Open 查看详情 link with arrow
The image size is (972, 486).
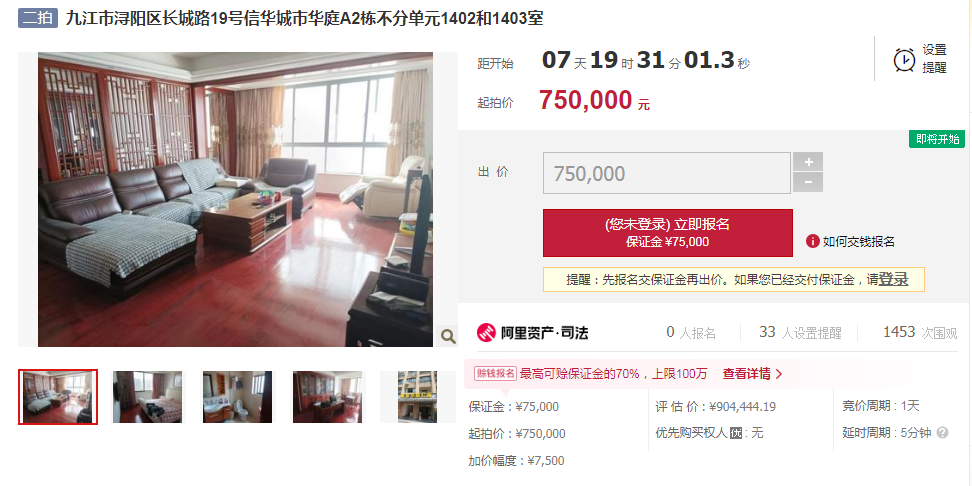coord(753,374)
